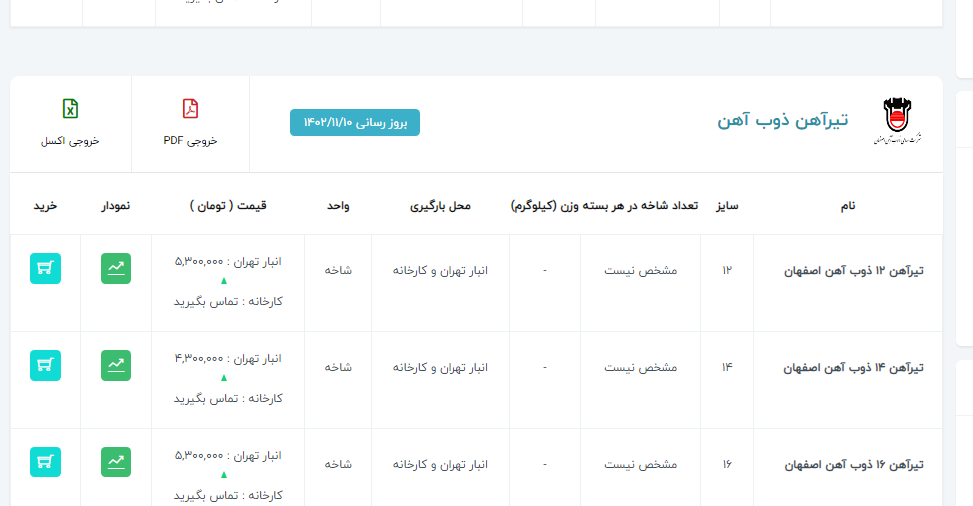Open price chart for تیرآهن ۱۶ row

[116, 462]
